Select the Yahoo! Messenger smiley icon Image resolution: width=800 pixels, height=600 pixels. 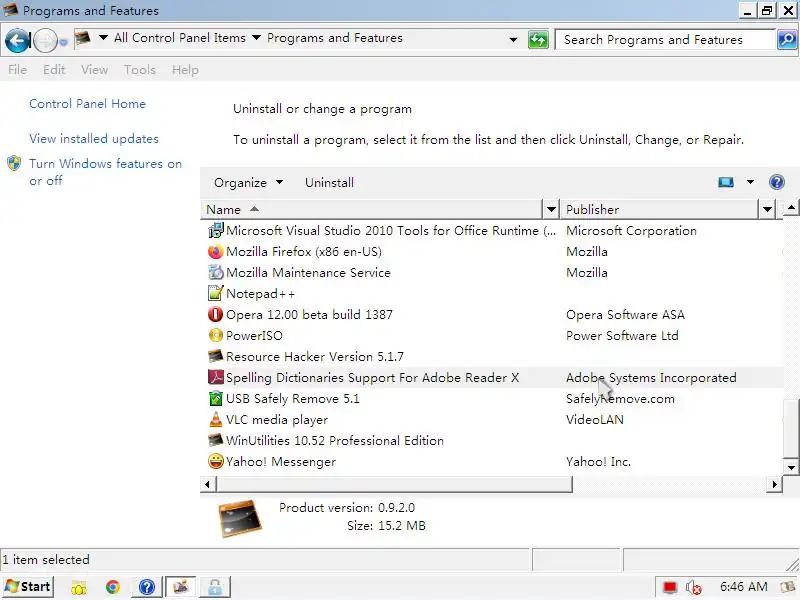(216, 461)
